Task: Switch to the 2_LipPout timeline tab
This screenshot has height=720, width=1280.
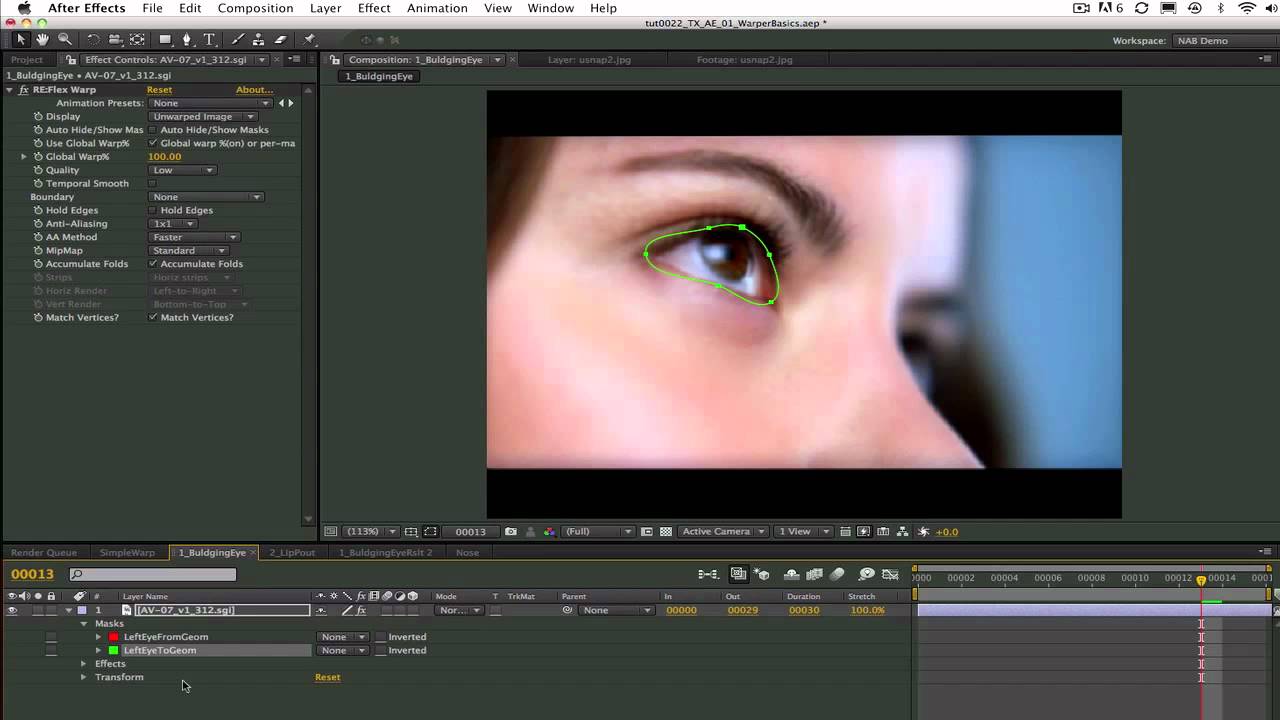Action: (291, 552)
